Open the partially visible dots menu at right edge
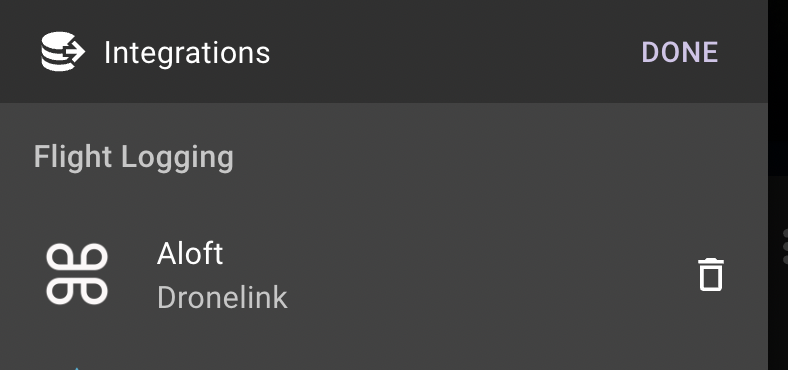The image size is (788, 370). tap(784, 246)
